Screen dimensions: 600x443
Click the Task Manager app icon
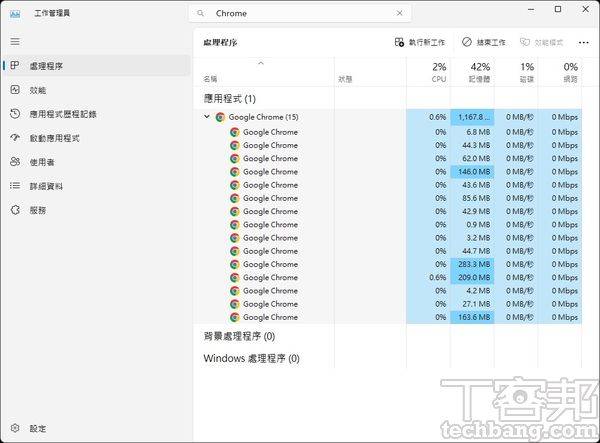(15, 14)
